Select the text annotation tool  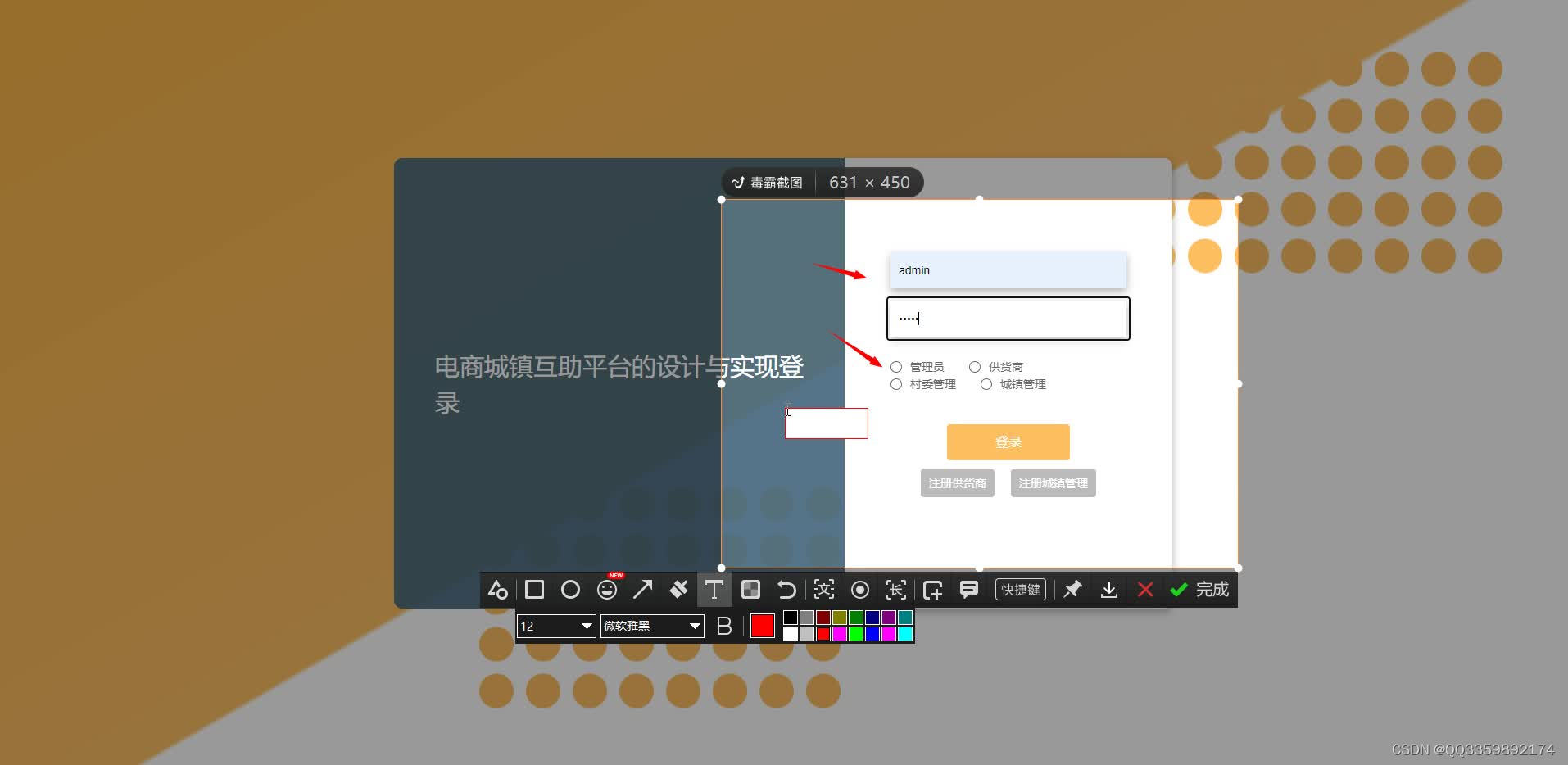click(714, 590)
